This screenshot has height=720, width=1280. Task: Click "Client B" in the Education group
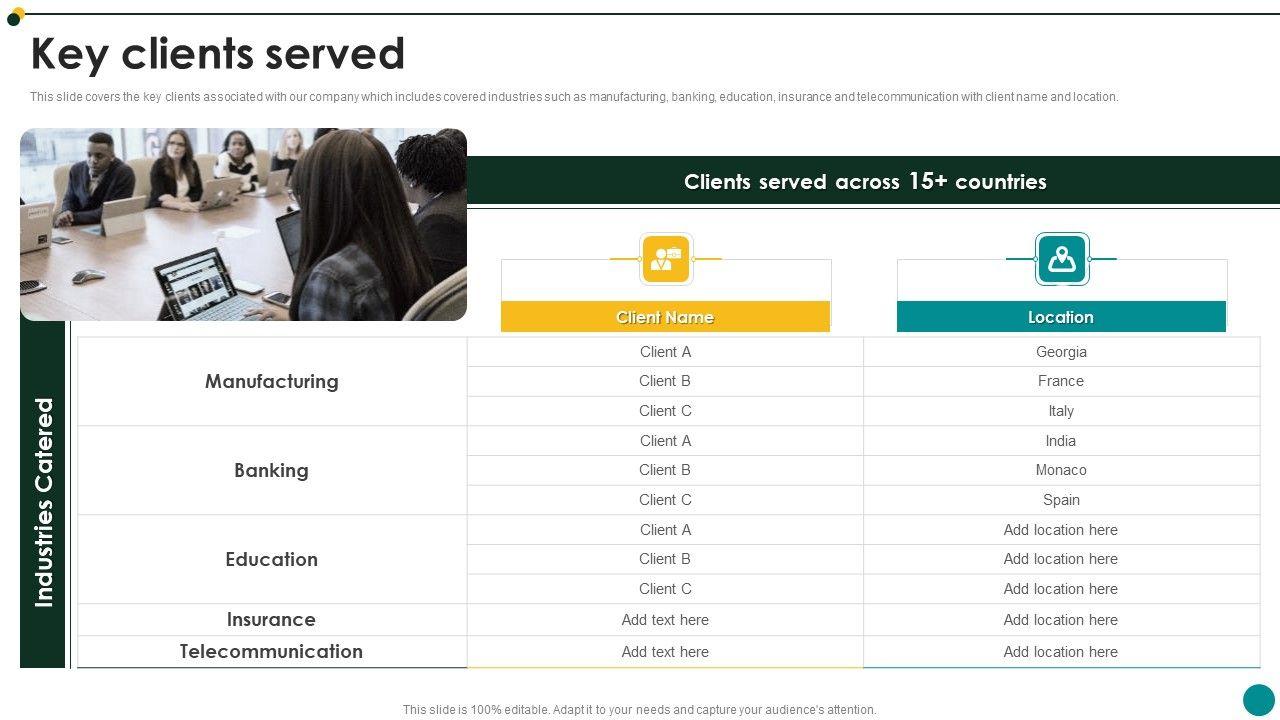(665, 559)
